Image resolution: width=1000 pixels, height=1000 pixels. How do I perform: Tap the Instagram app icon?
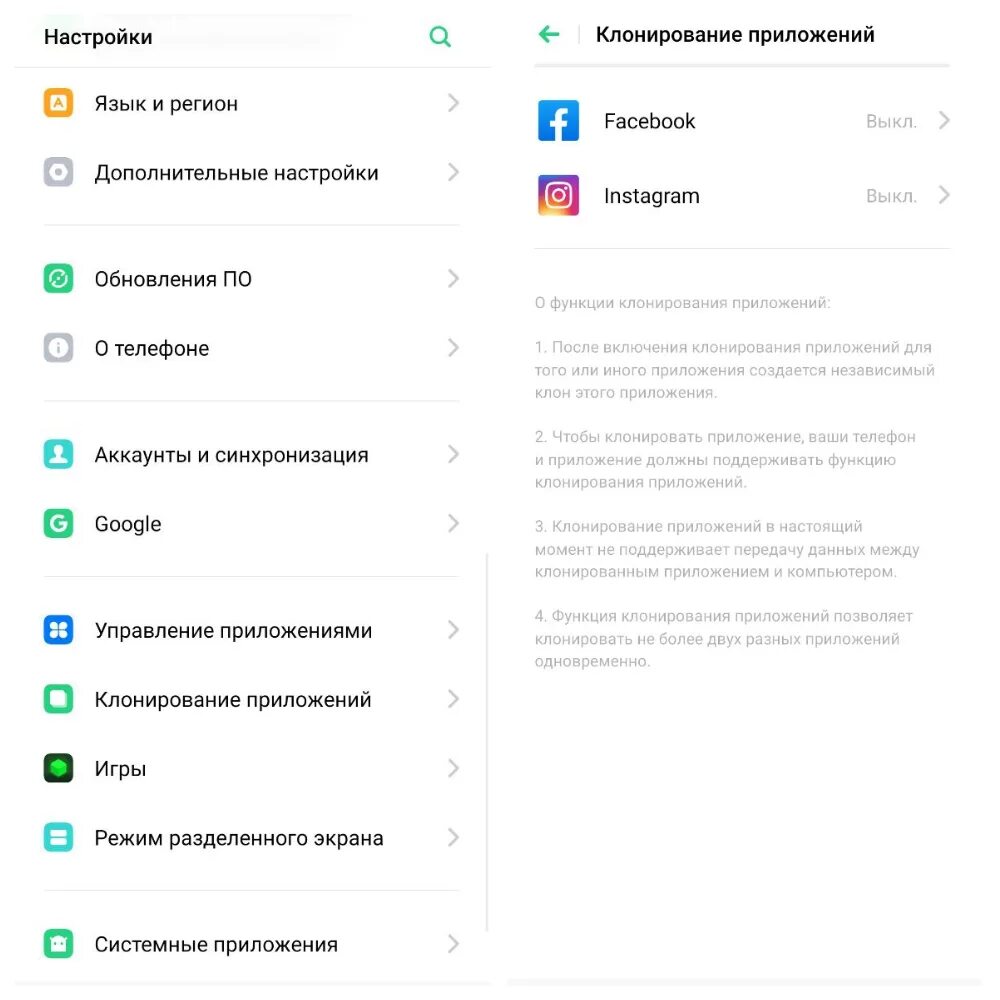click(558, 195)
